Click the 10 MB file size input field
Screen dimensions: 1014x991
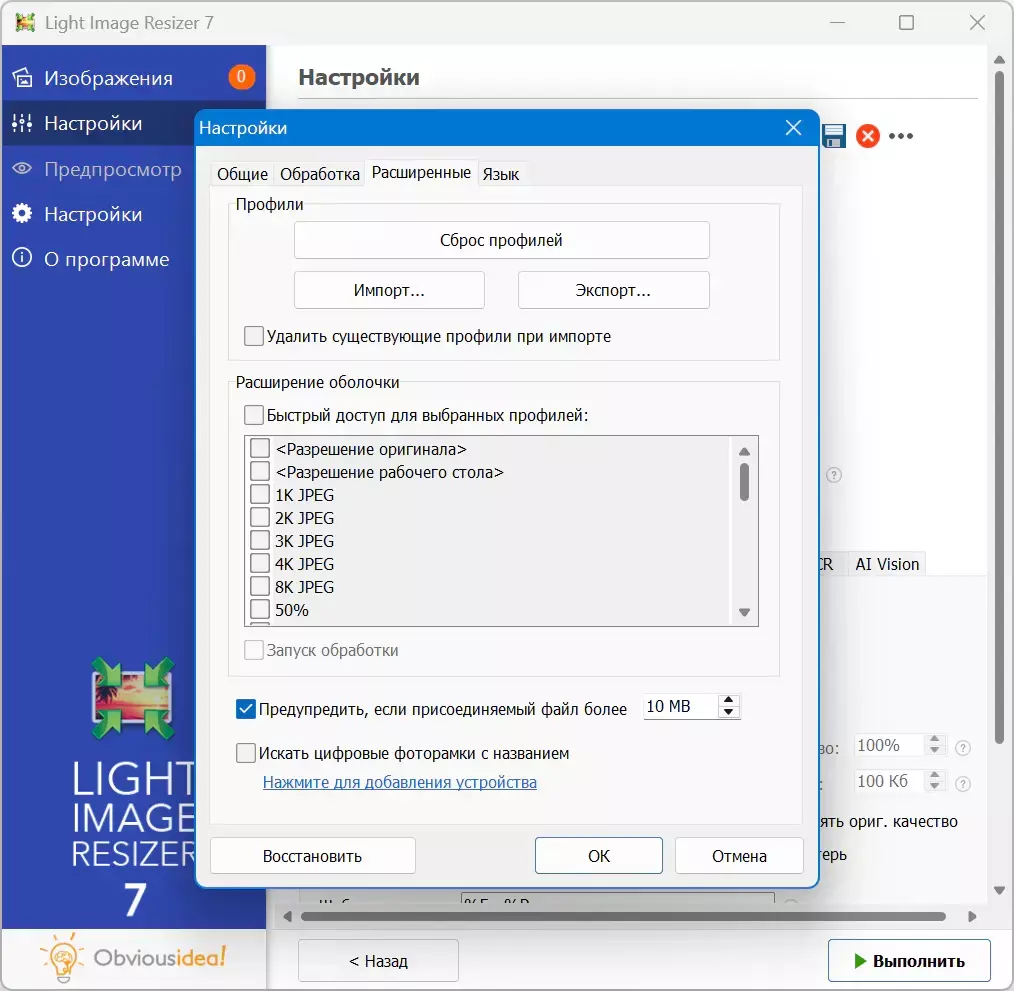(679, 707)
